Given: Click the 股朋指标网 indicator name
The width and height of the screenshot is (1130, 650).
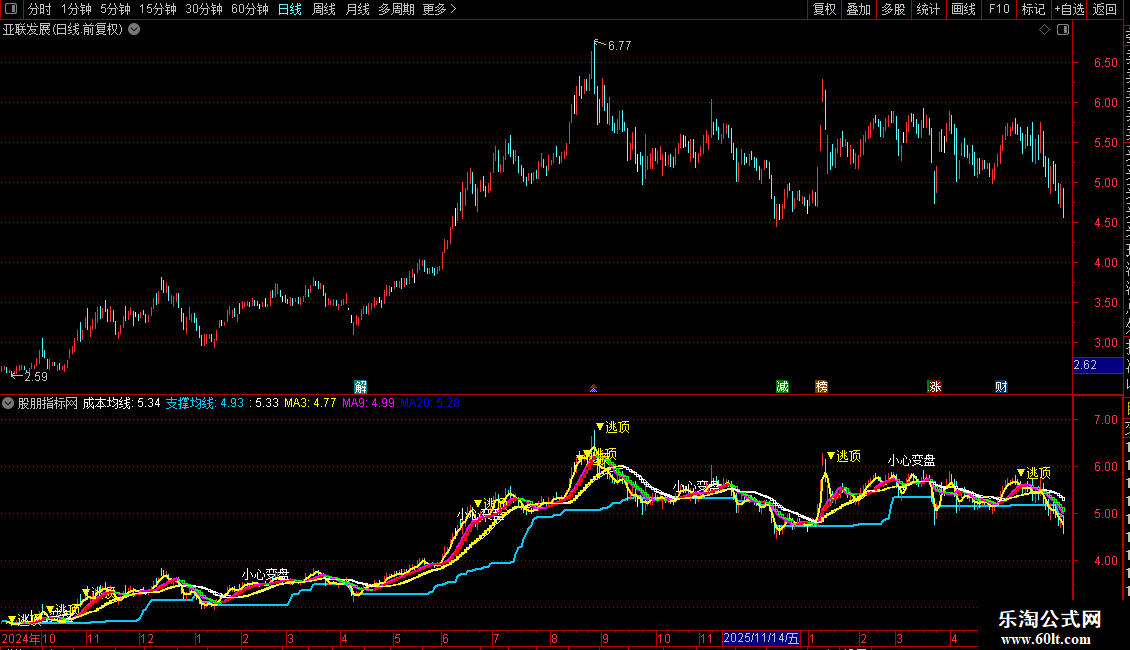Looking at the screenshot, I should [48, 404].
